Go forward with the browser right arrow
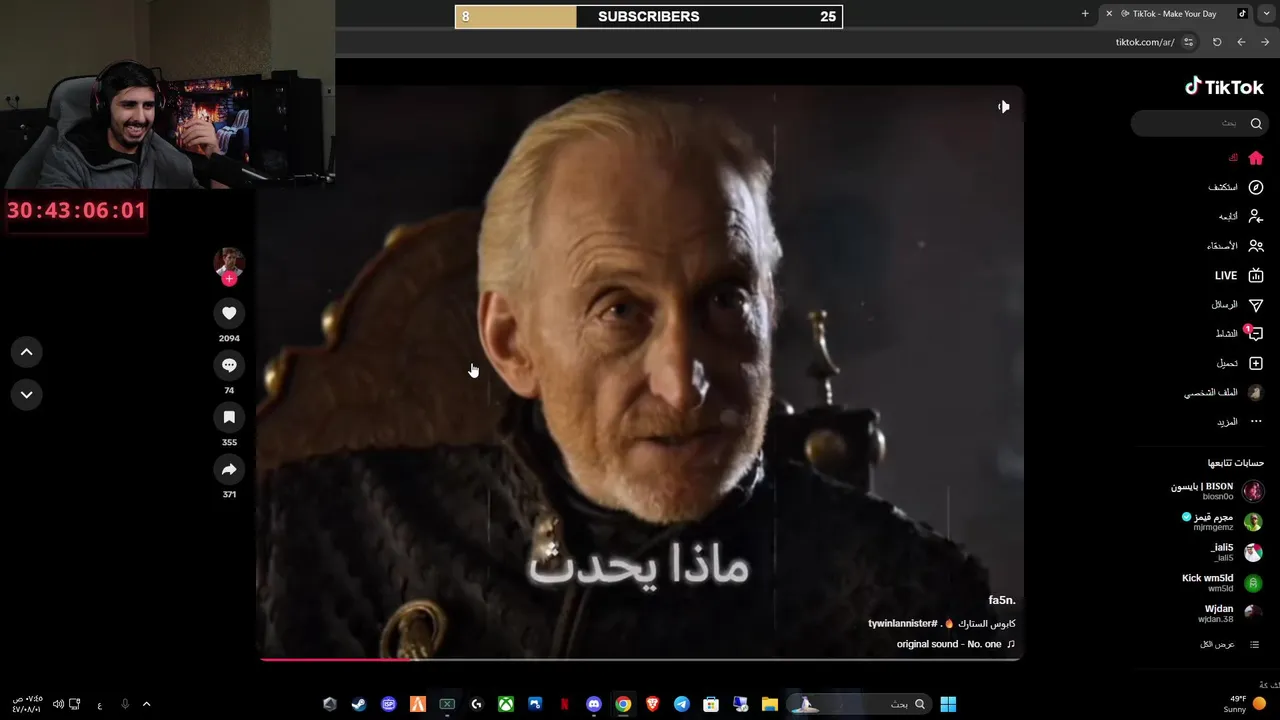 [1265, 42]
